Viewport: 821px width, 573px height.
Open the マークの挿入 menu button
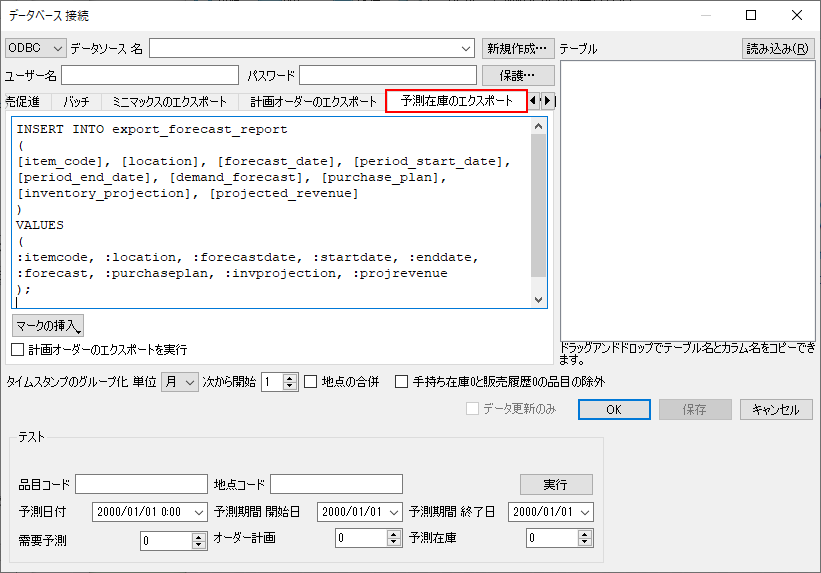tap(48, 325)
